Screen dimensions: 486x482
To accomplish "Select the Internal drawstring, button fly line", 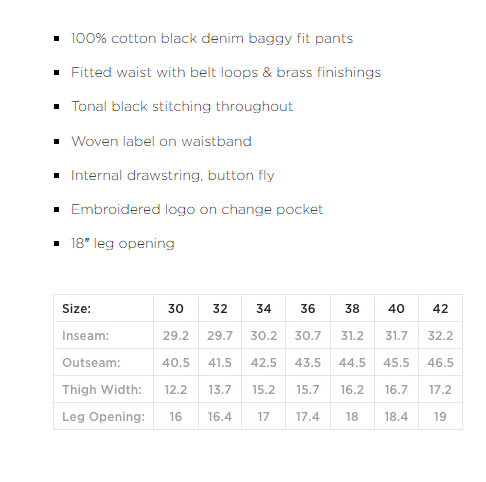I will 173,176.
